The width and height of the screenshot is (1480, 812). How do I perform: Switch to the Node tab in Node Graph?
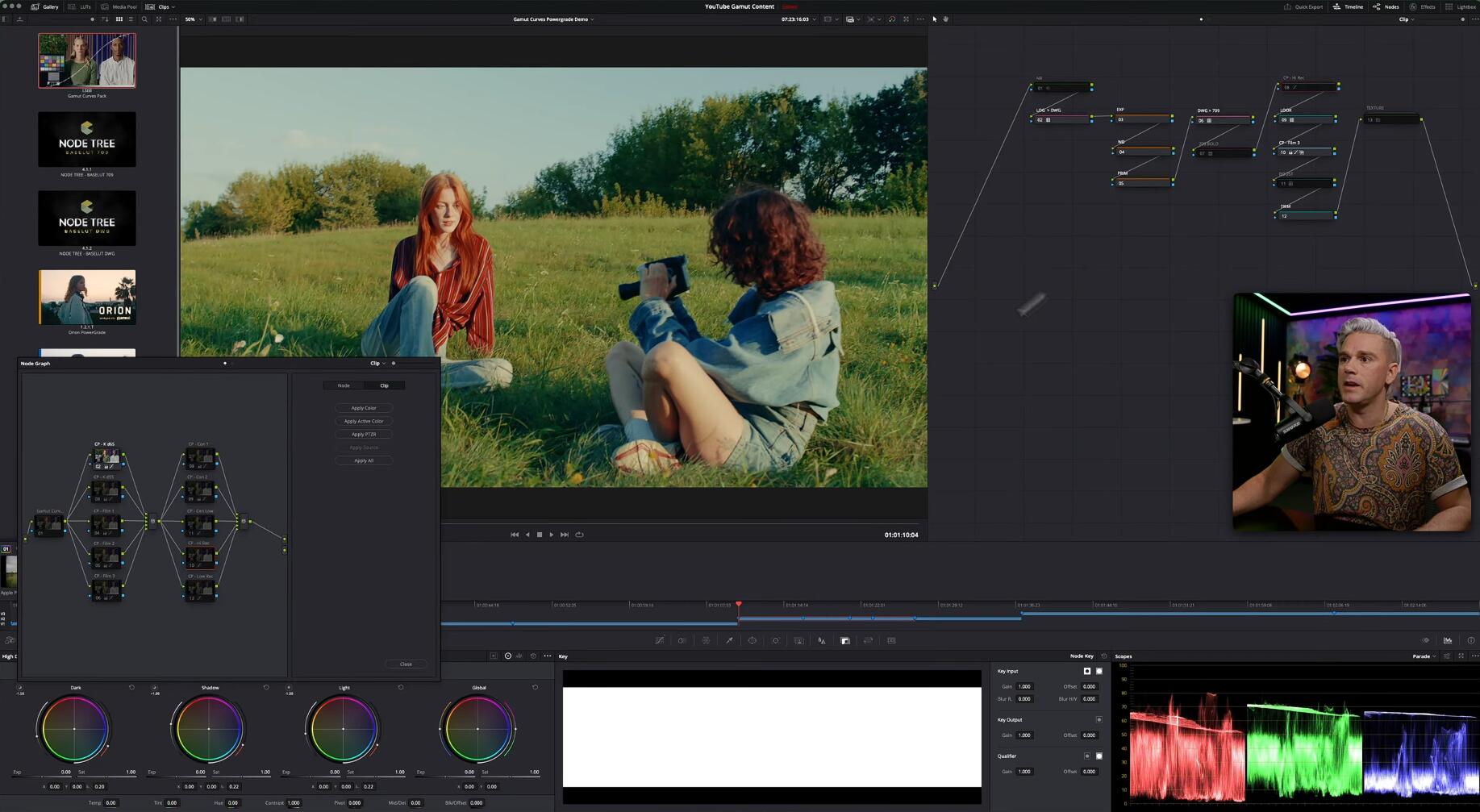coord(344,385)
